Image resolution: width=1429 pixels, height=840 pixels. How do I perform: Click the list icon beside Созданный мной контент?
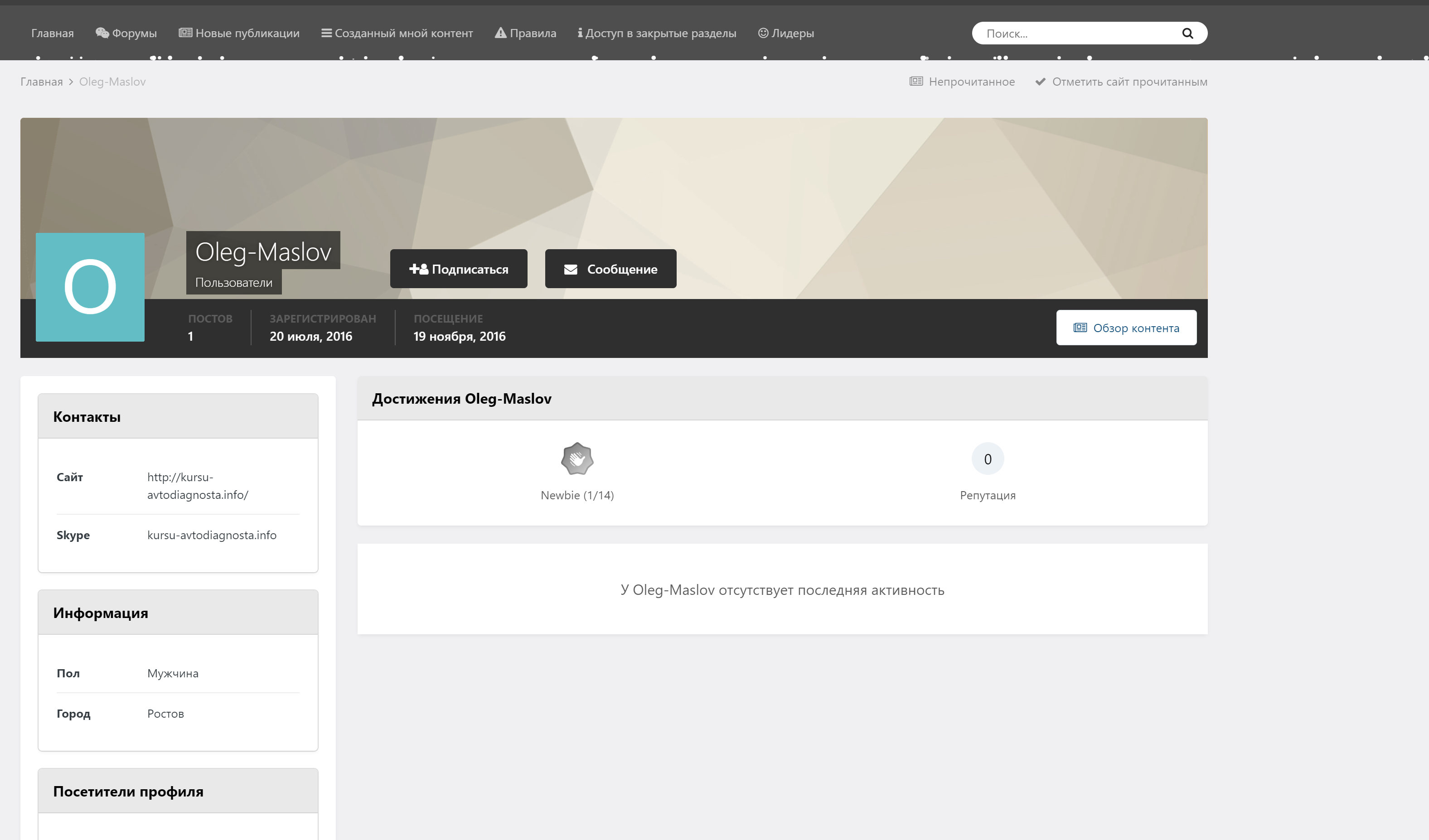tap(327, 33)
